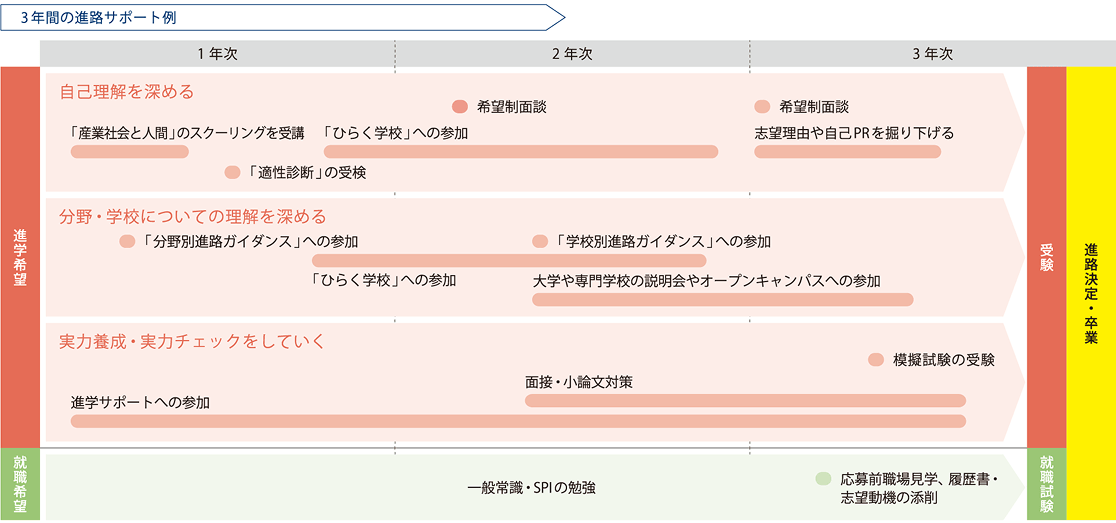This screenshot has width=1116, height=523.
Task: Click the 面接・小論文対策 label
Action: click(579, 382)
